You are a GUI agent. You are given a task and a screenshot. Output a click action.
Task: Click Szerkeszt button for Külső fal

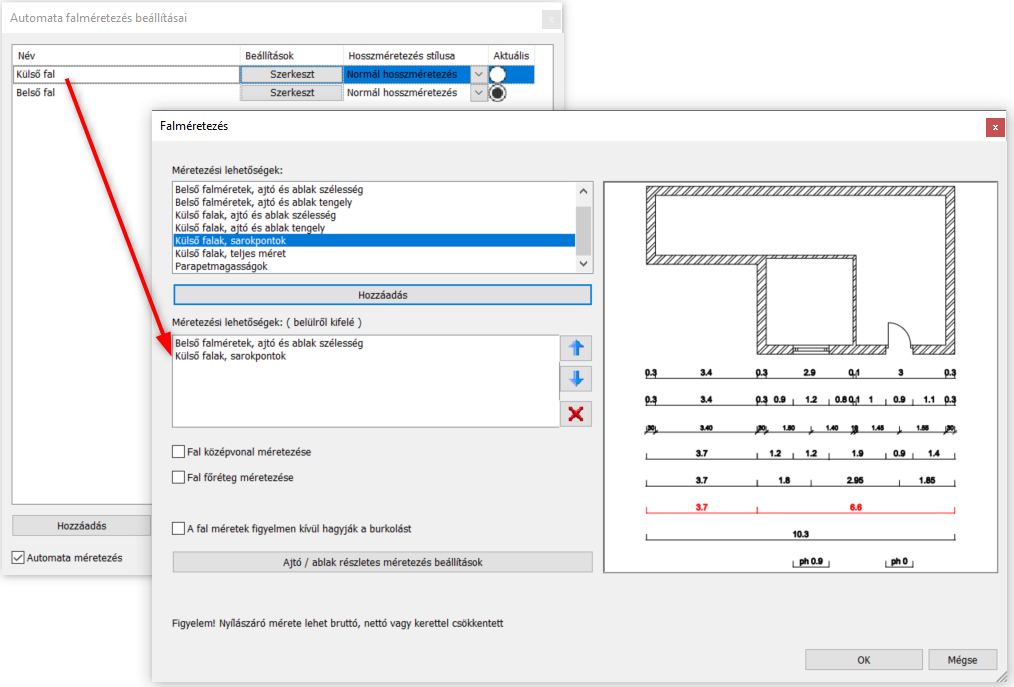coord(292,74)
